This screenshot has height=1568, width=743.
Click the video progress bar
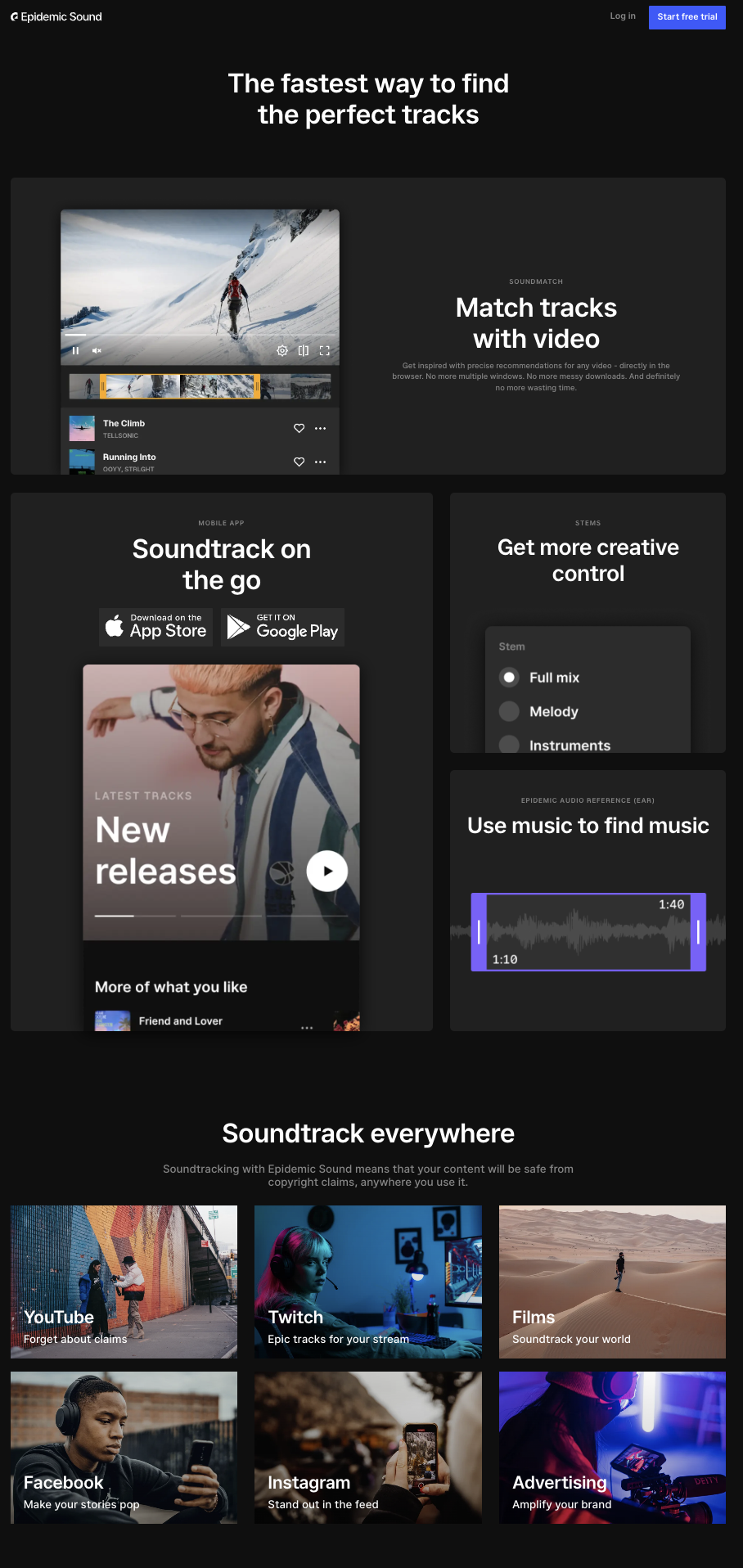(x=200, y=334)
